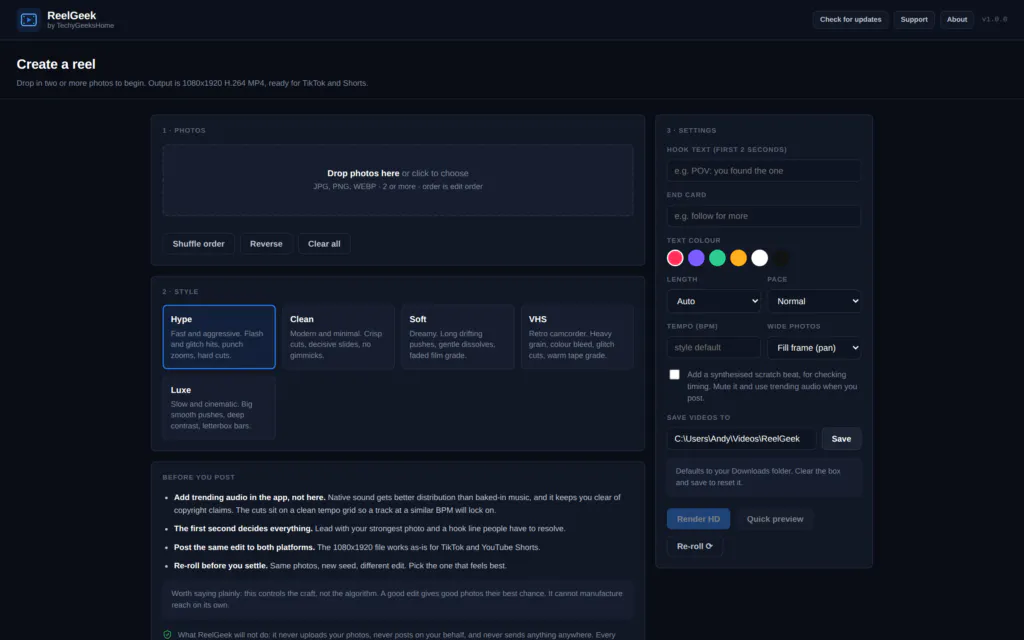Pick the VHS style card
Image resolution: width=1024 pixels, height=640 pixels.
coord(577,337)
